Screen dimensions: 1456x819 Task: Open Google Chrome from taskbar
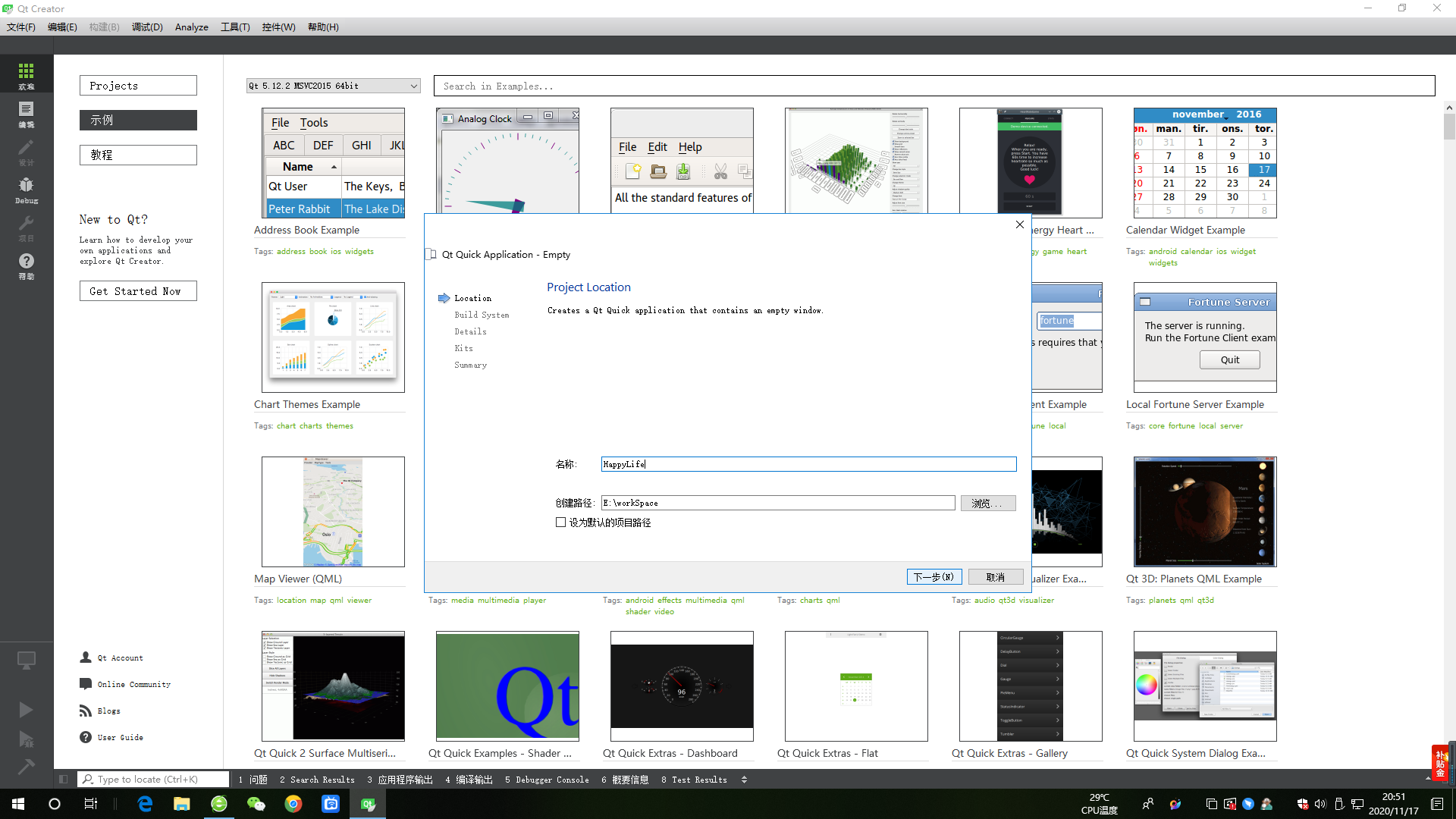tap(293, 804)
